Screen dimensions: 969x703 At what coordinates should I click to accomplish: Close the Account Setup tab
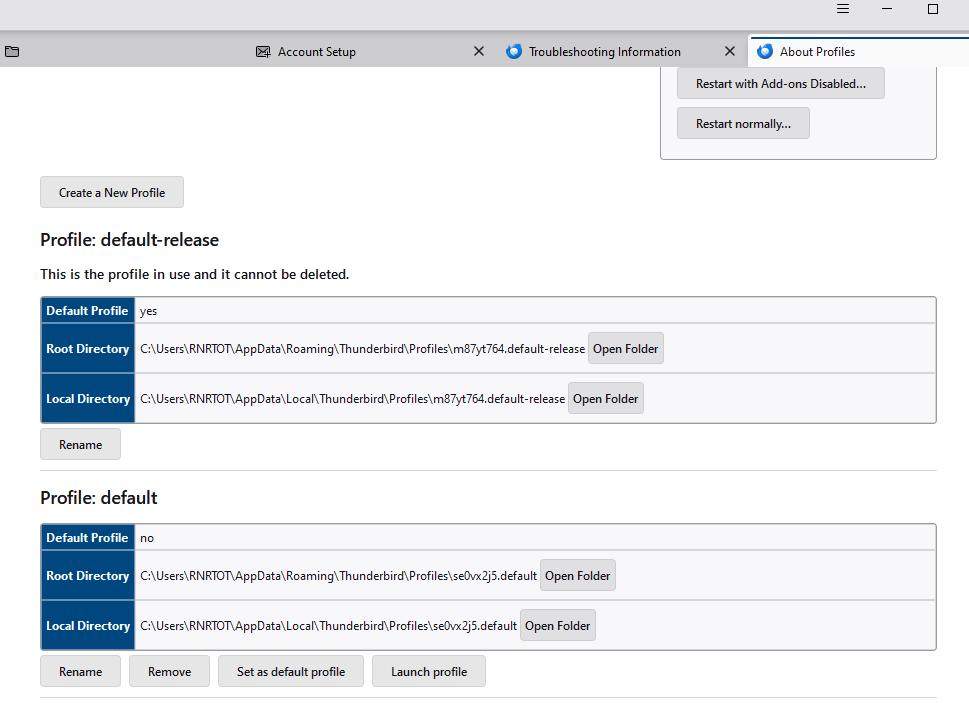[479, 51]
